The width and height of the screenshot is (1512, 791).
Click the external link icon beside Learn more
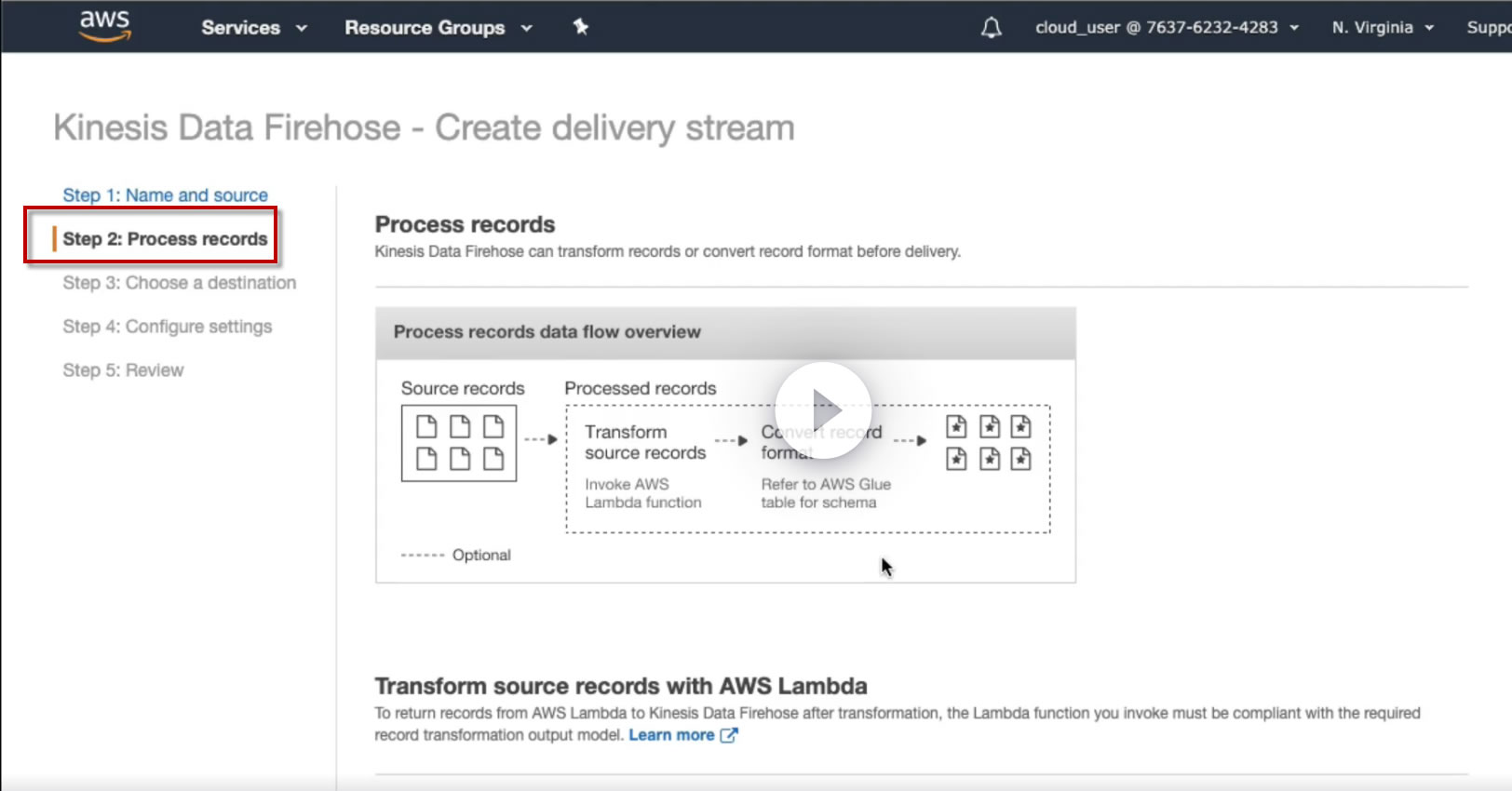(x=730, y=735)
